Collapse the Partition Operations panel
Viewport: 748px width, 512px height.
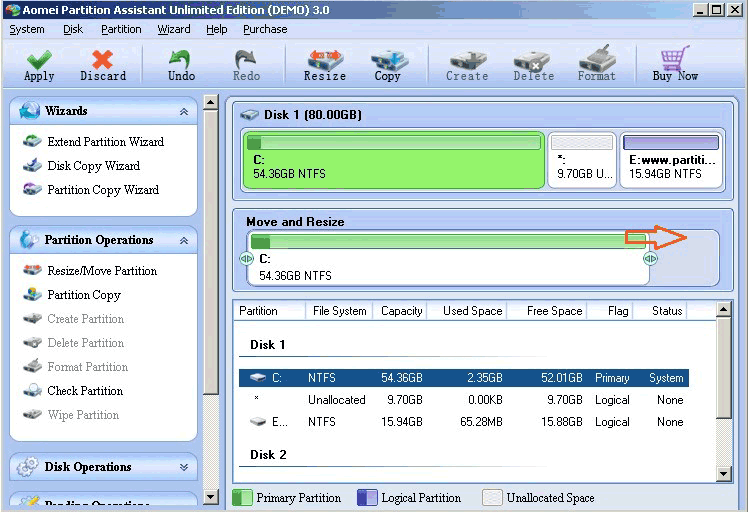coord(184,240)
